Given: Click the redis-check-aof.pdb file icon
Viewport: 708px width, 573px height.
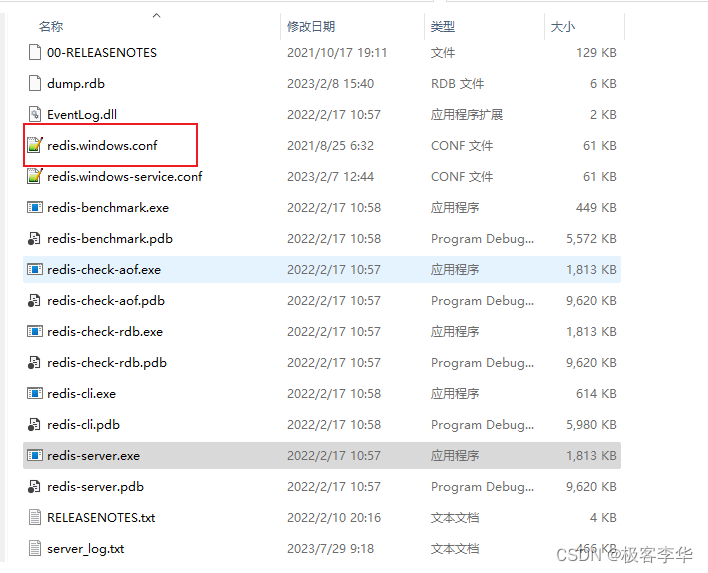Looking at the screenshot, I should pyautogui.click(x=34, y=300).
